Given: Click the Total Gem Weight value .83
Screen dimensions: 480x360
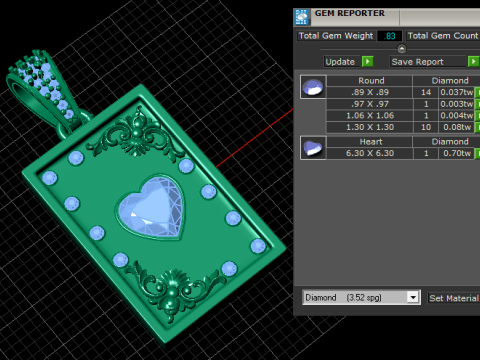Looking at the screenshot, I should click(x=389, y=36).
